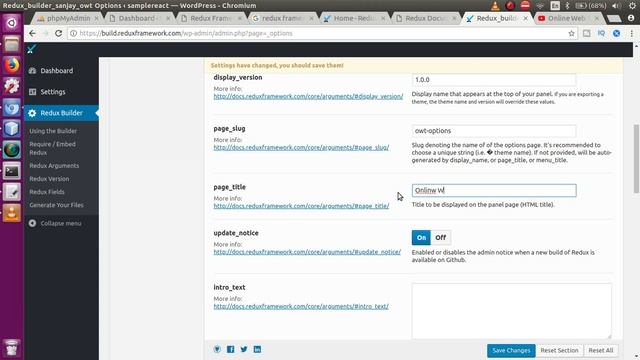Click Save Changes button
Viewport: 640px width, 360px height.
point(511,351)
